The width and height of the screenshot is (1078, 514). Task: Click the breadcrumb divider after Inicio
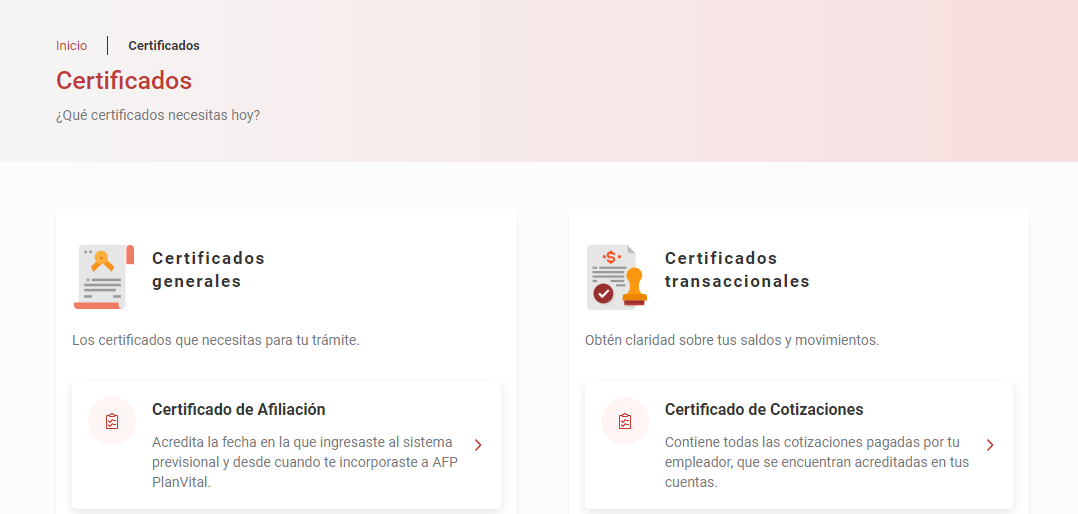(x=108, y=46)
